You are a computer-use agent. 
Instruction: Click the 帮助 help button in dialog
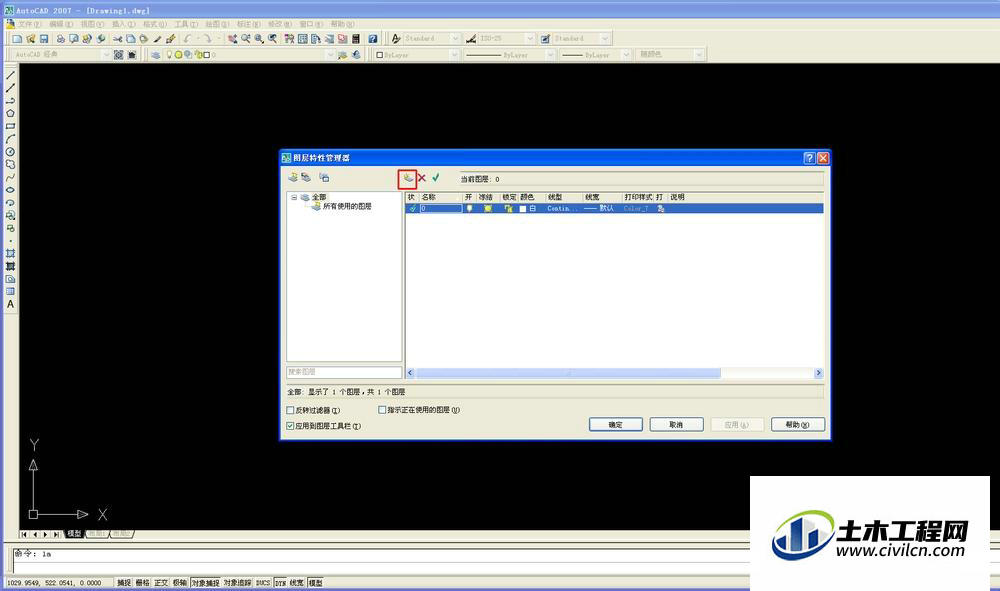pyautogui.click(x=797, y=425)
